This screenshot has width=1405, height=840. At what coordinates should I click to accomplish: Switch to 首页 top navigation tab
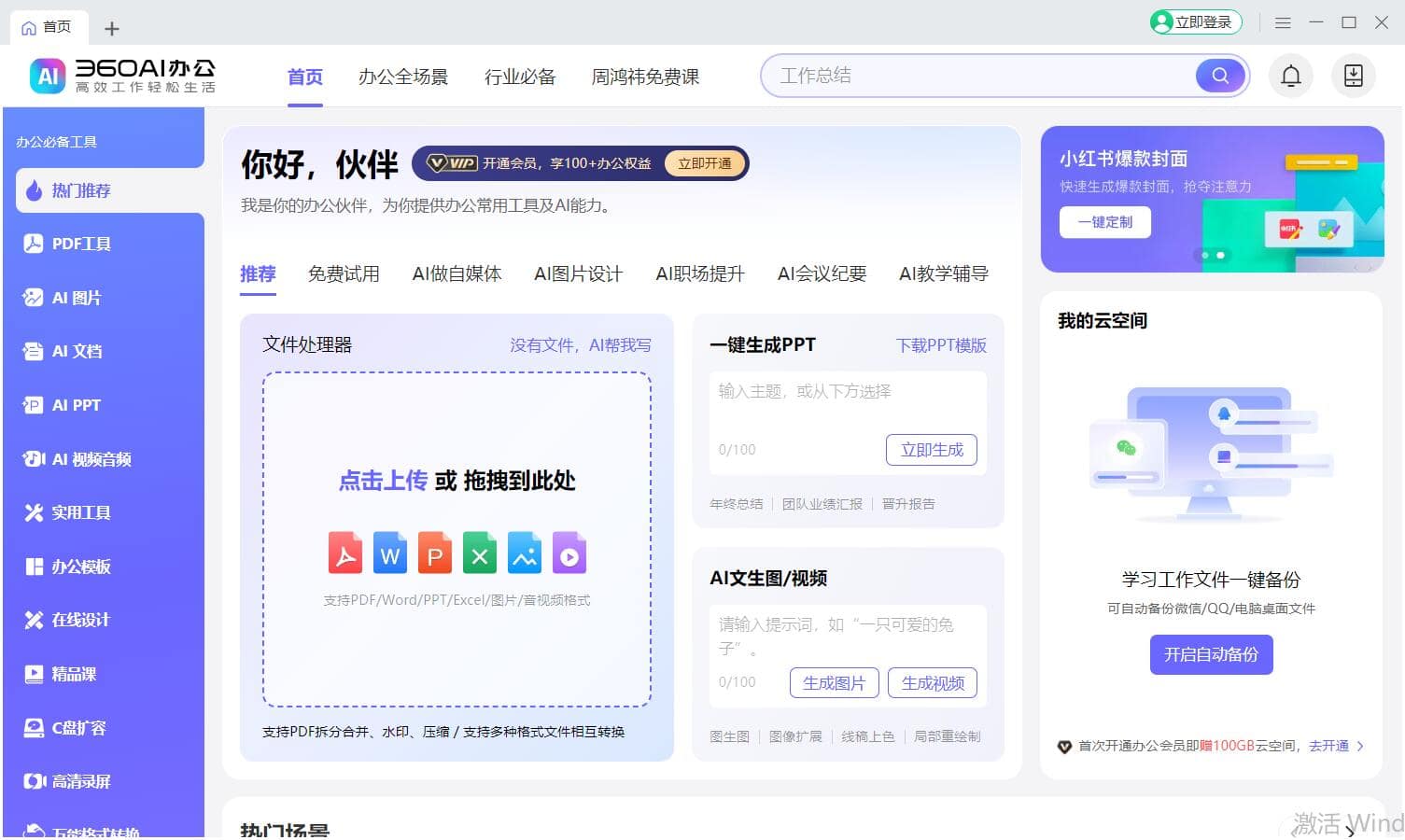[x=305, y=77]
